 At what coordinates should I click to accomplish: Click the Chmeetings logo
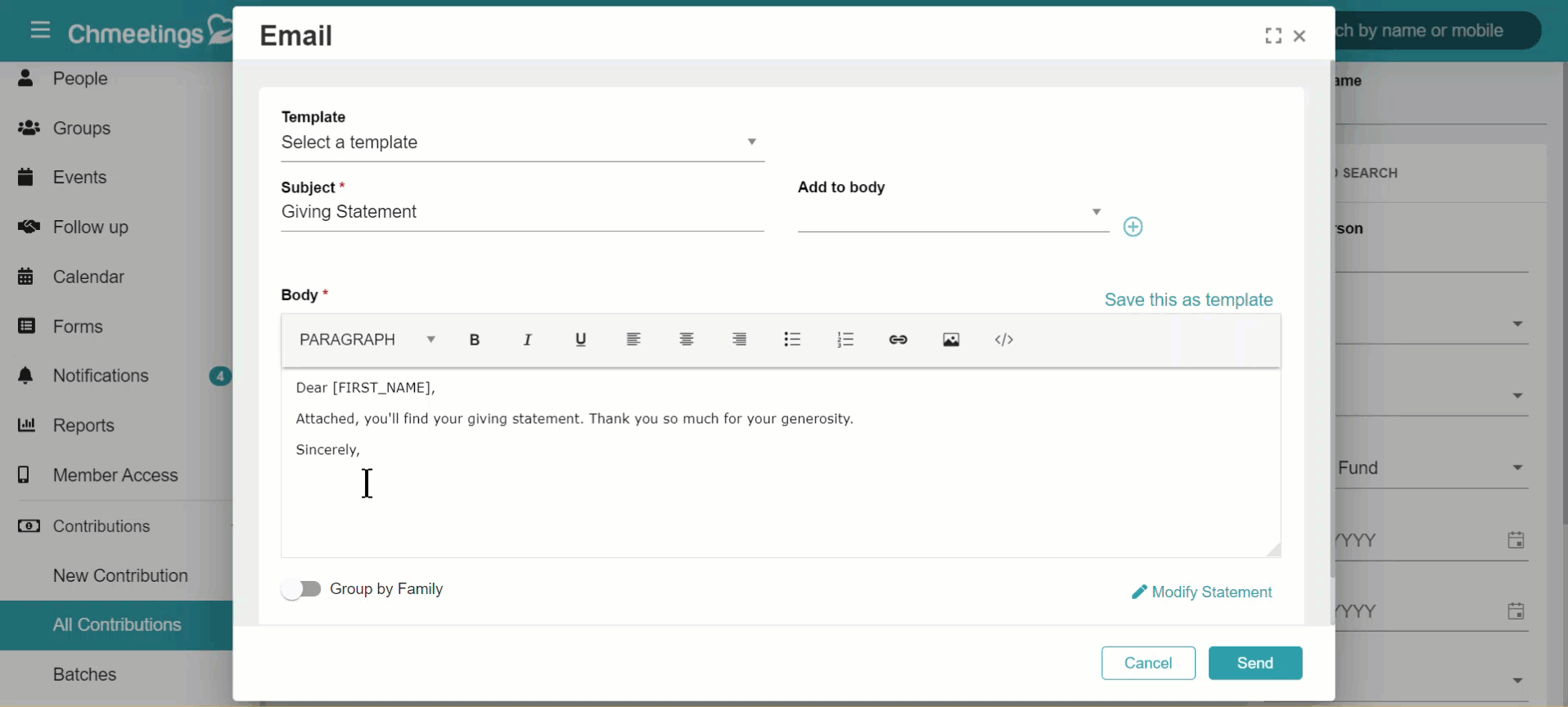coord(150,32)
